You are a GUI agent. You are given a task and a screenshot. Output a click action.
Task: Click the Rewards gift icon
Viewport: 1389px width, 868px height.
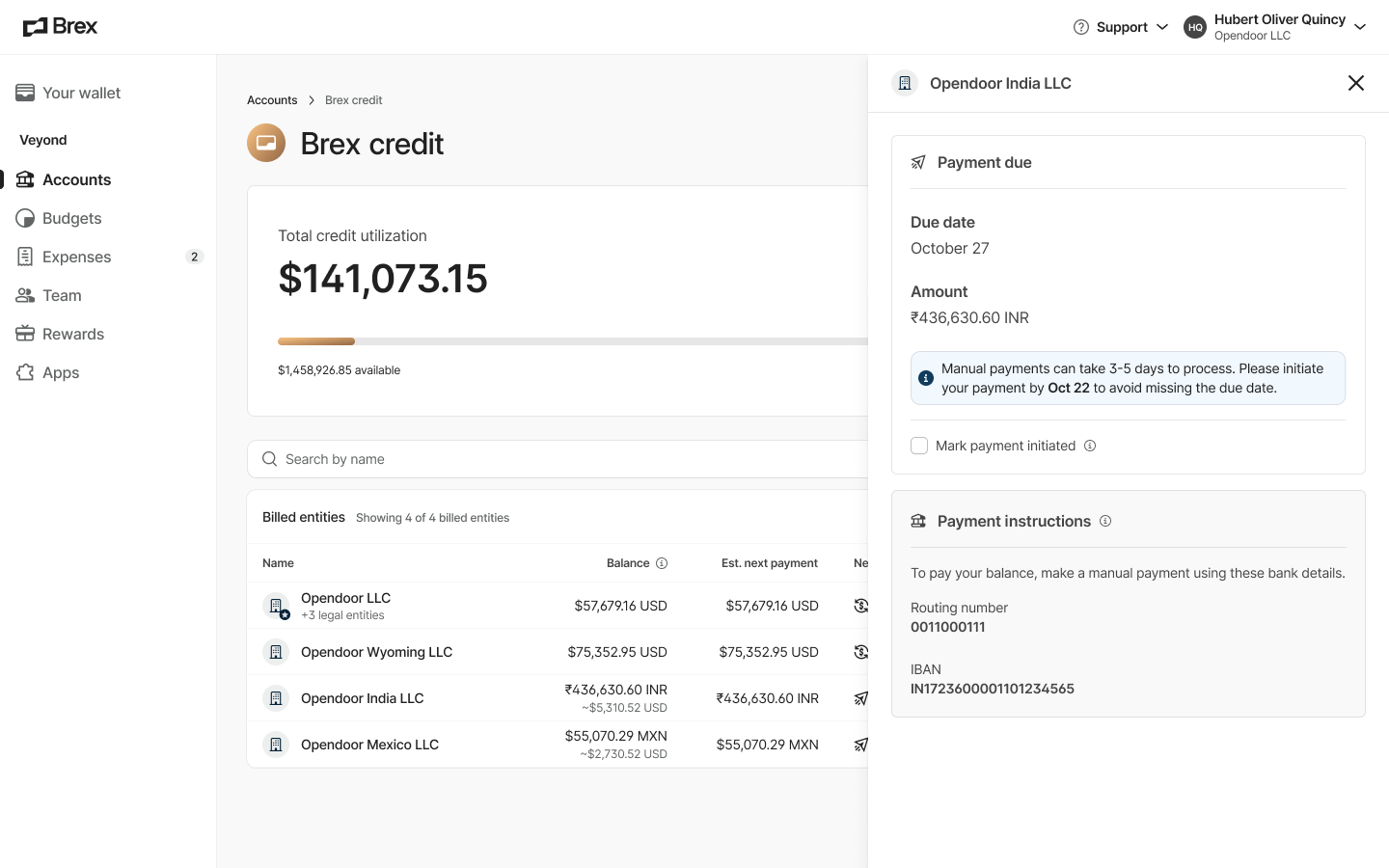point(25,334)
